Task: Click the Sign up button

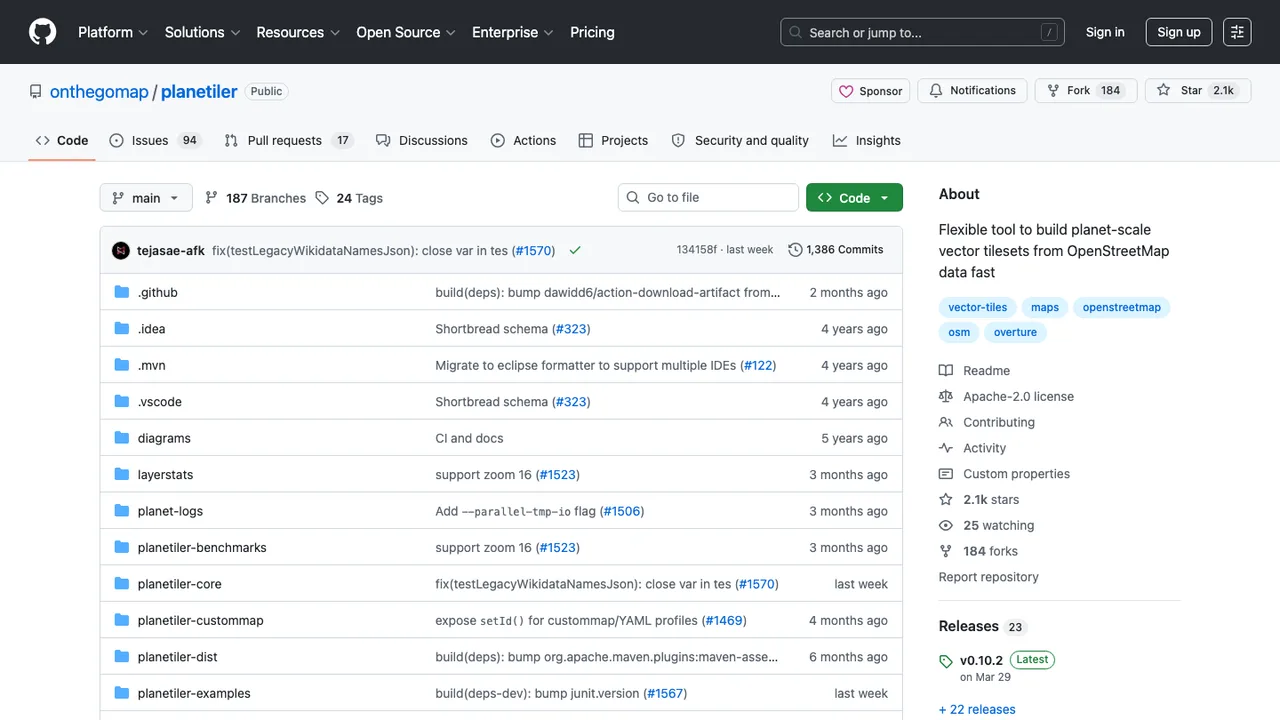Action: pyautogui.click(x=1179, y=32)
